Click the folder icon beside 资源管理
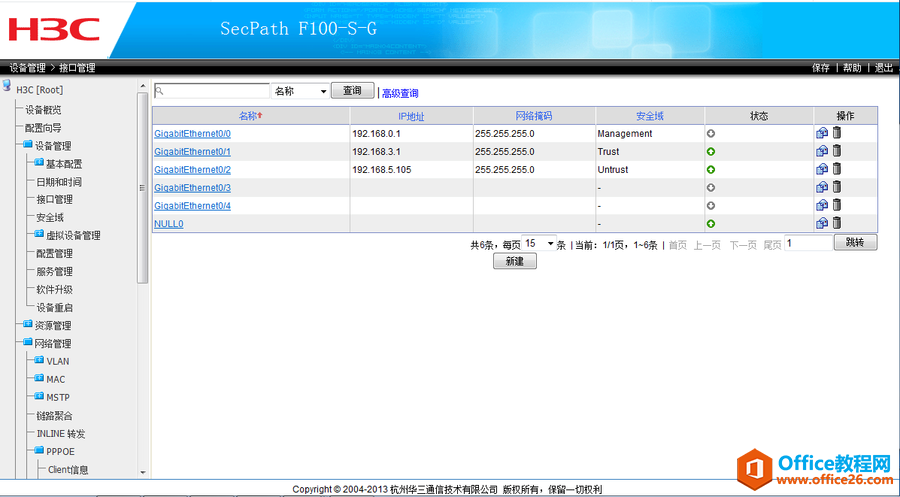The width and height of the screenshot is (900, 497). [x=28, y=324]
